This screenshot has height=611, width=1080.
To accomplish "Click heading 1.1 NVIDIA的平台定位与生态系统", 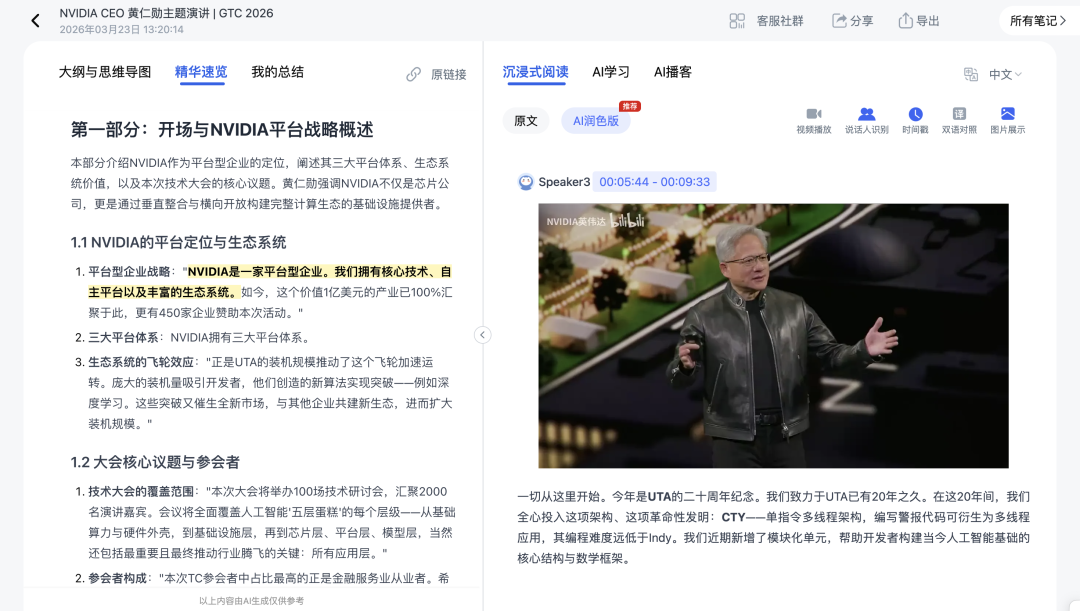I will coord(178,242).
